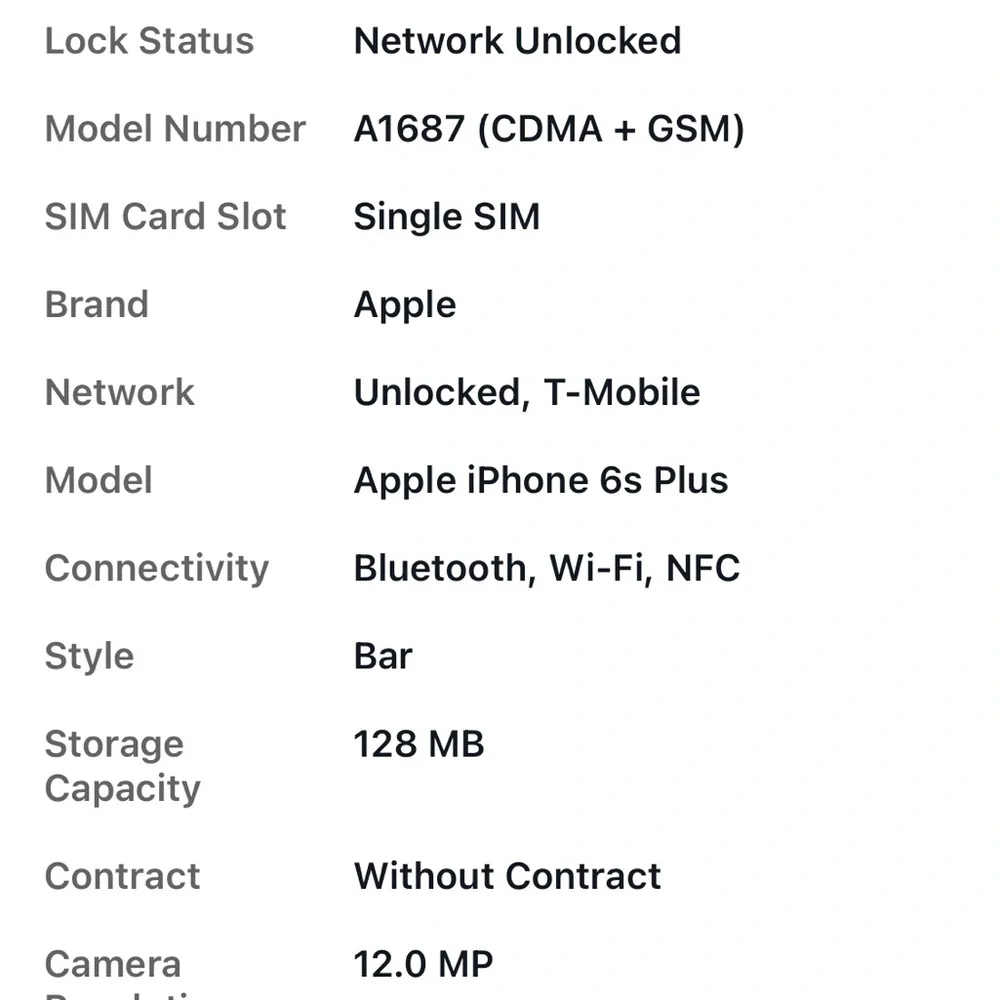Tap the Without Contract value
The width and height of the screenshot is (1000, 1000).
click(x=507, y=876)
